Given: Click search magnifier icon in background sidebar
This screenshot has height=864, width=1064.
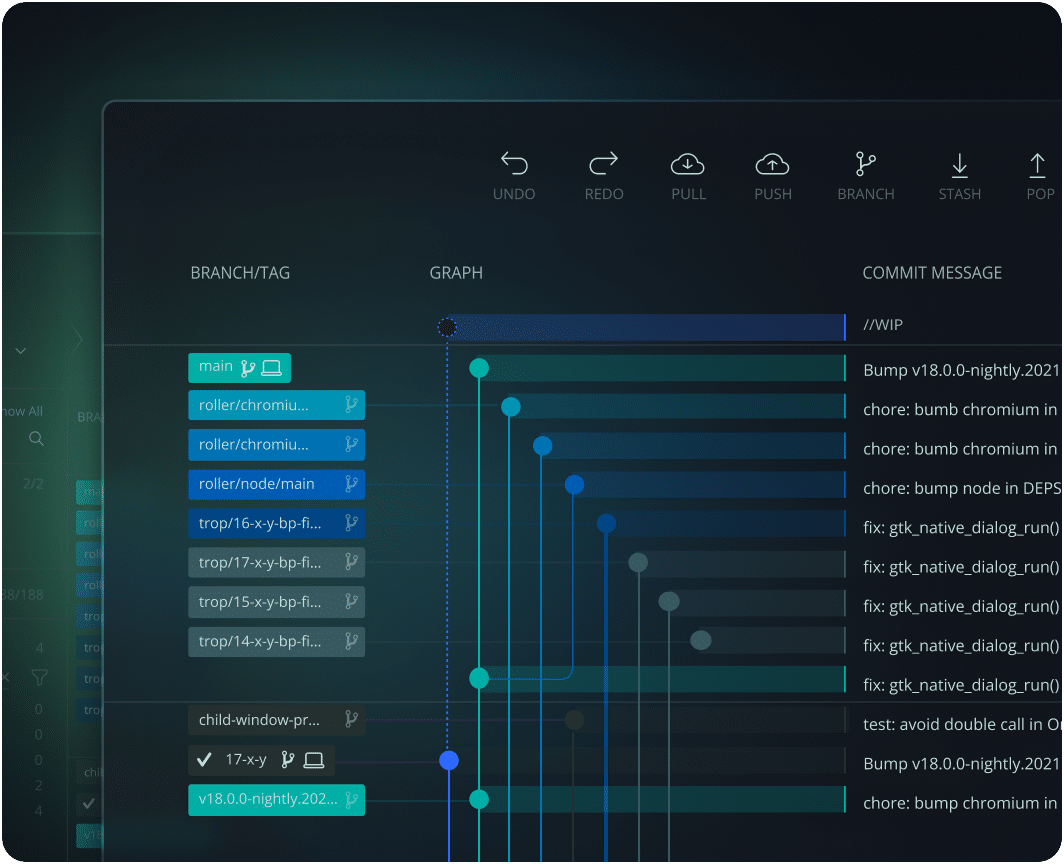Looking at the screenshot, I should point(37,439).
